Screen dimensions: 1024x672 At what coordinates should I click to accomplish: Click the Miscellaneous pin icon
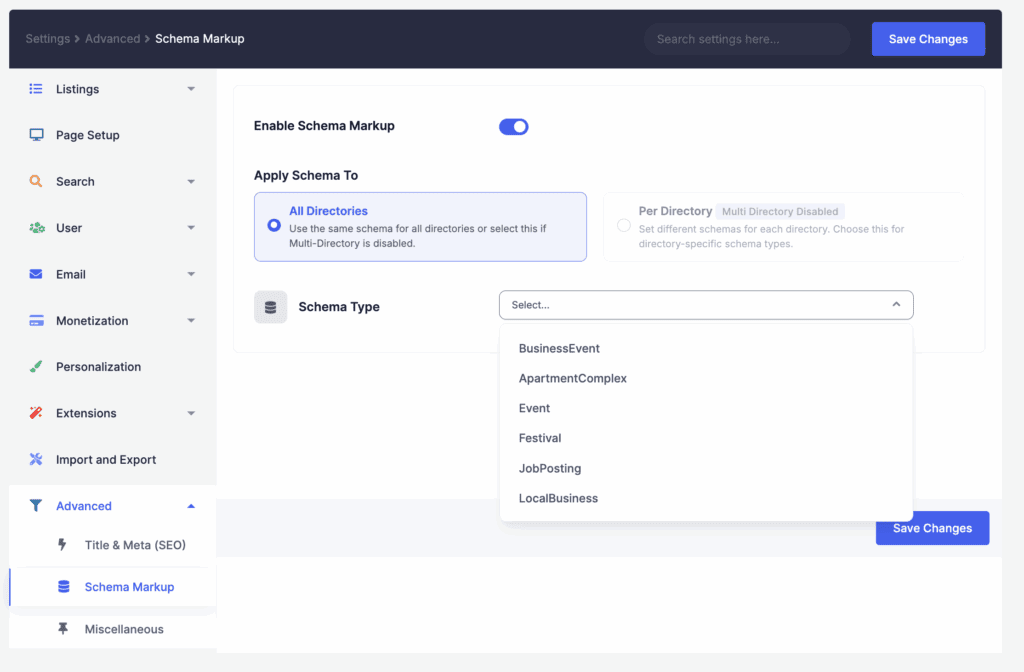tap(63, 628)
